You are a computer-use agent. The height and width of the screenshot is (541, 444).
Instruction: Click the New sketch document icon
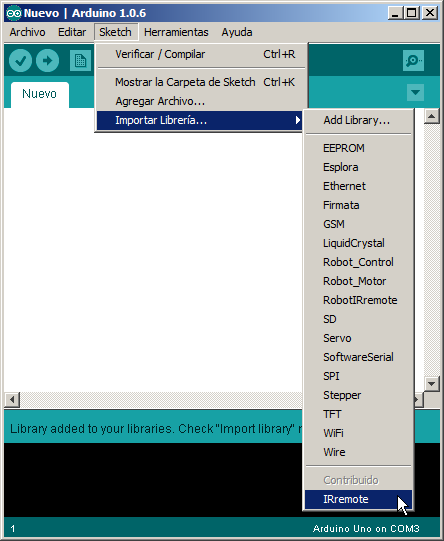pos(80,61)
